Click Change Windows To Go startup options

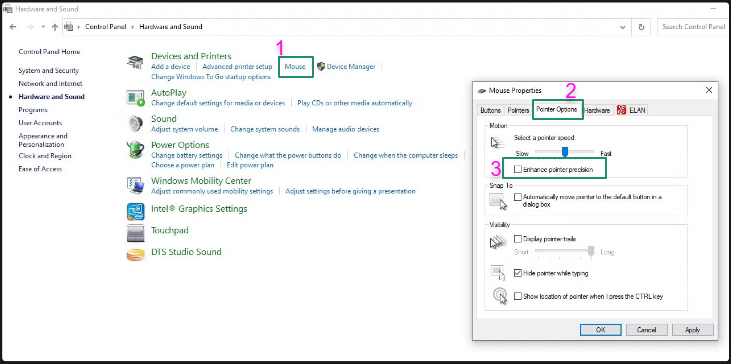point(211,76)
